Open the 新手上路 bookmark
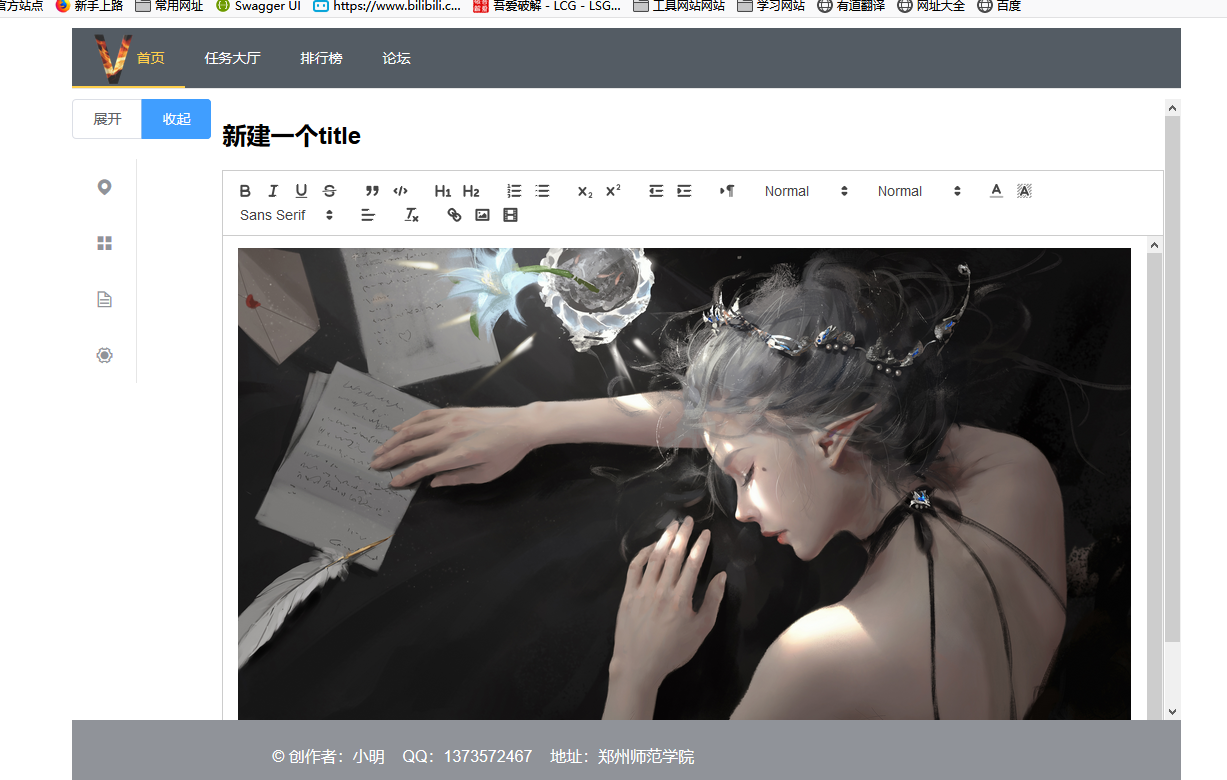The image size is (1227, 780). tap(89, 6)
